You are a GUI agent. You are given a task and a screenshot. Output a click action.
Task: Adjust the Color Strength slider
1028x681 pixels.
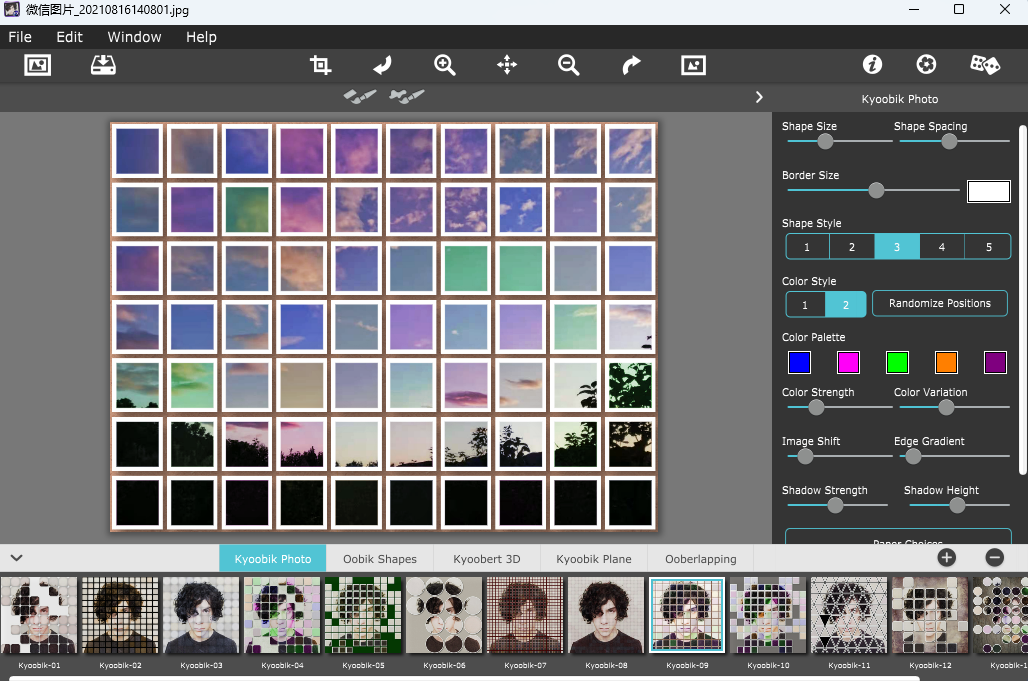click(x=816, y=407)
